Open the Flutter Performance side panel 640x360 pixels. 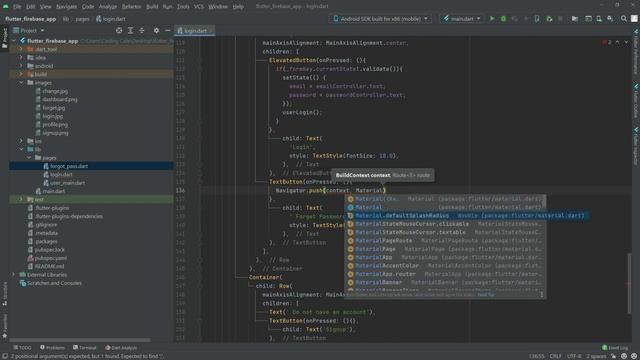point(636,52)
